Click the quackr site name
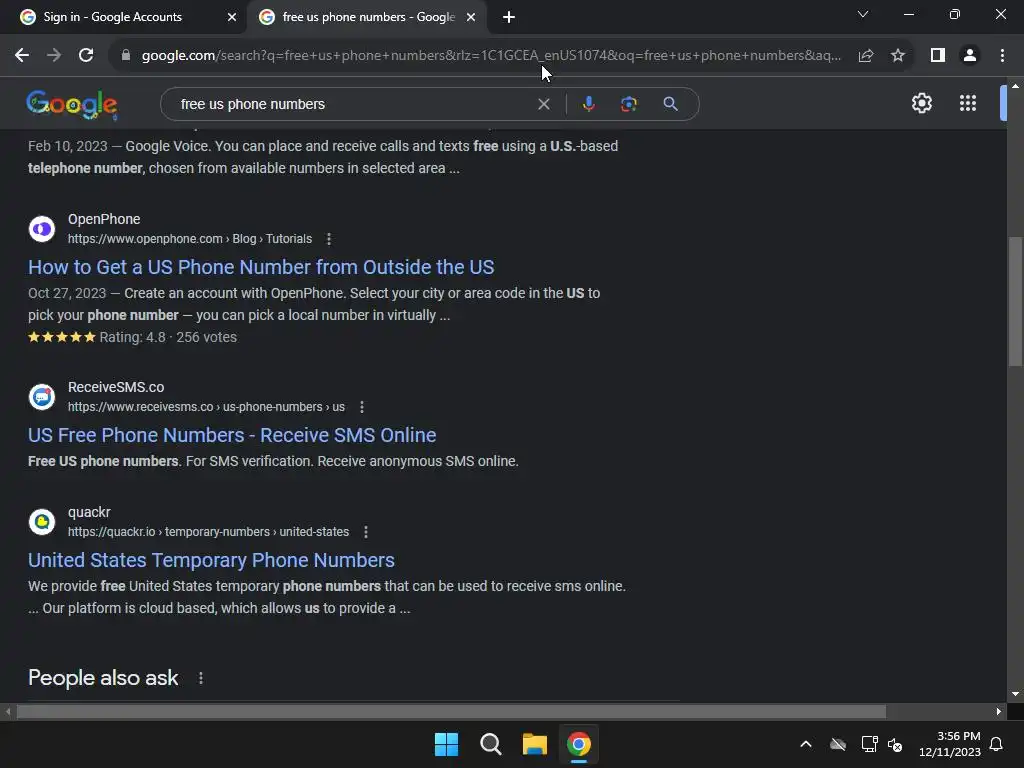 (89, 512)
